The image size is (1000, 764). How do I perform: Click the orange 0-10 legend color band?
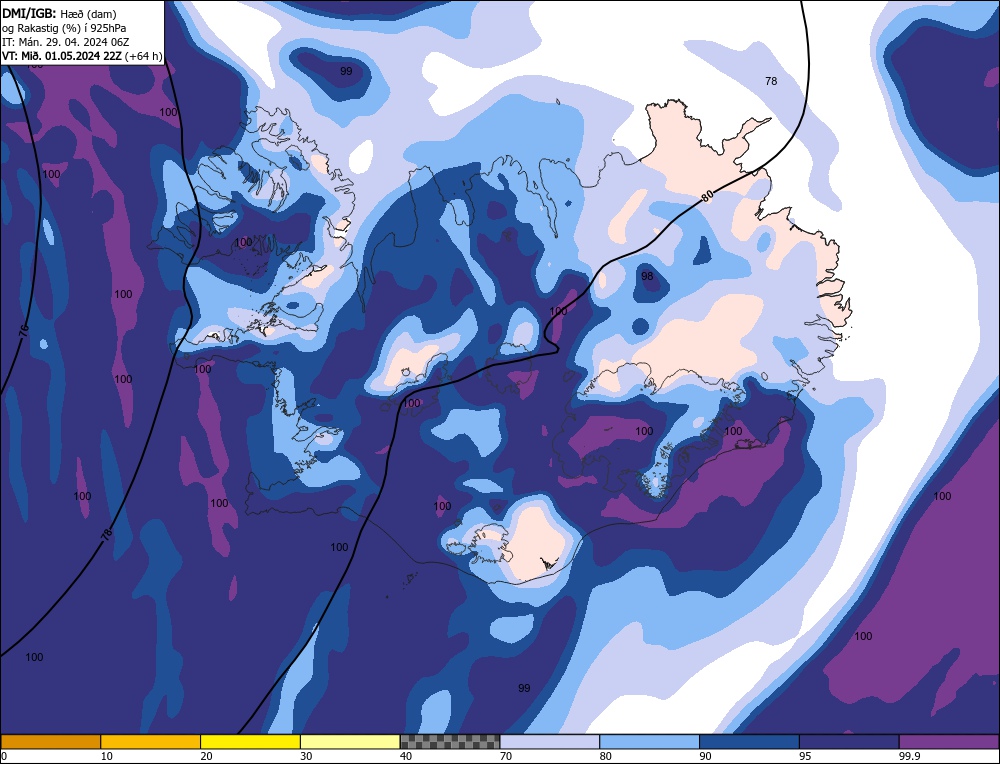tap(50, 741)
